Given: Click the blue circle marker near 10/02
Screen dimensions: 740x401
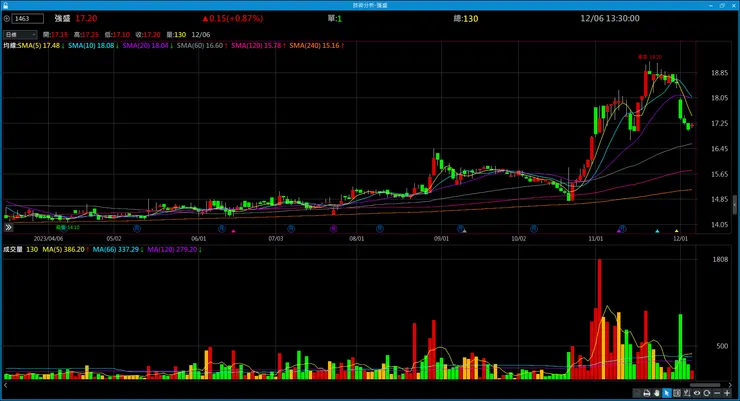Looking at the screenshot, I should pyautogui.click(x=534, y=228).
